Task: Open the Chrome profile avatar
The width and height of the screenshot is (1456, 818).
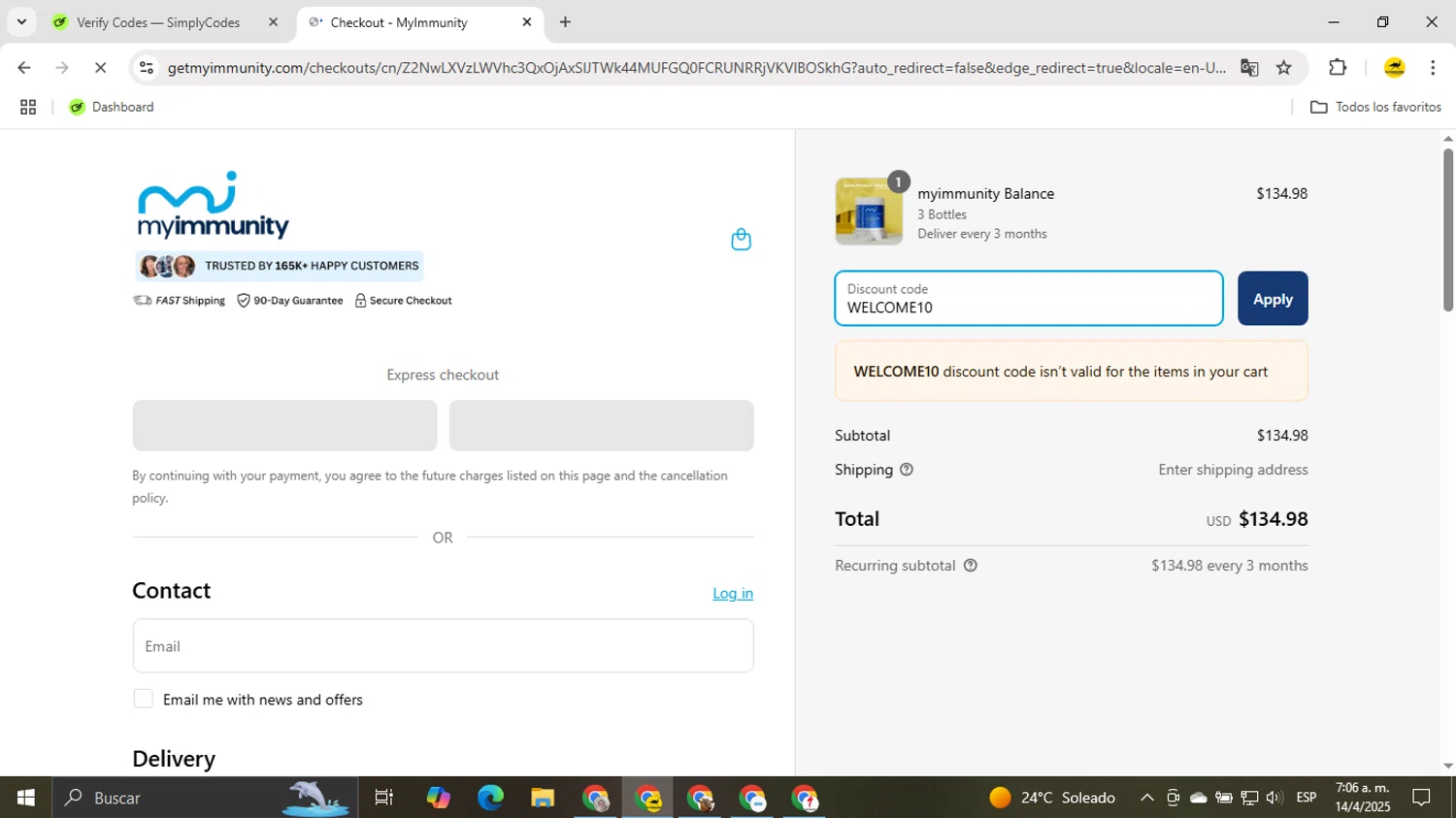Action: (1394, 68)
